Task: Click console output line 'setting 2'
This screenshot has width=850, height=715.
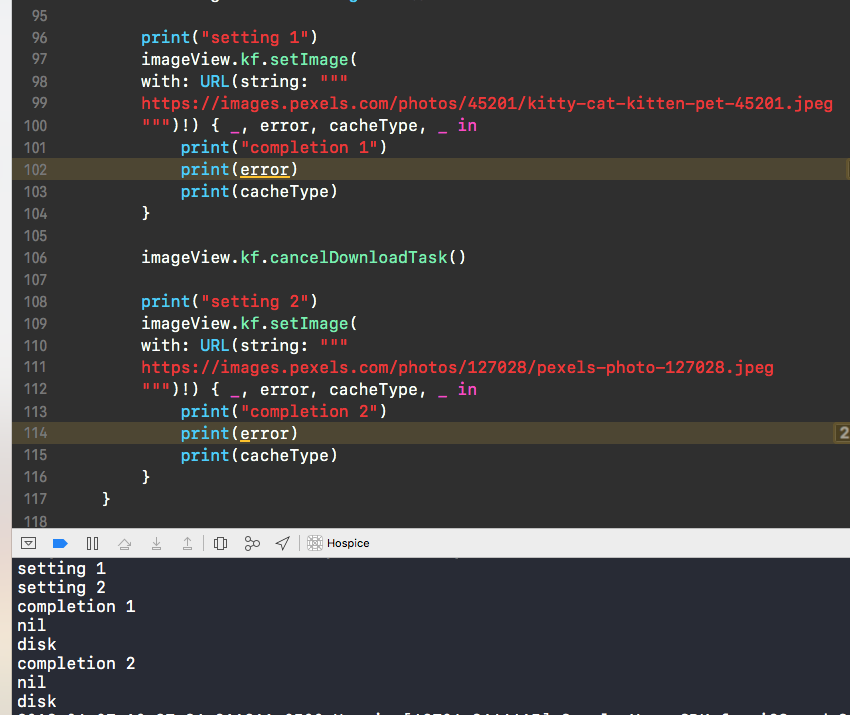Action: (61, 588)
